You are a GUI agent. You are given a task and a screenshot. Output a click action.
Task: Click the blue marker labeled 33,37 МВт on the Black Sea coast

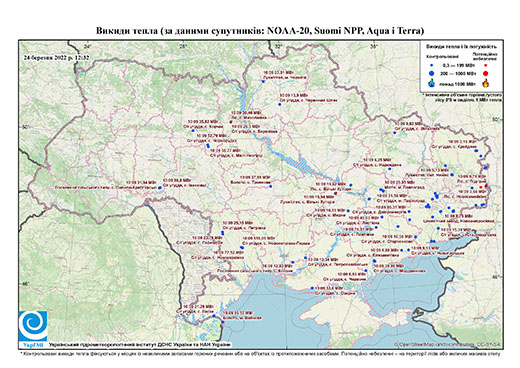coord(223,323)
